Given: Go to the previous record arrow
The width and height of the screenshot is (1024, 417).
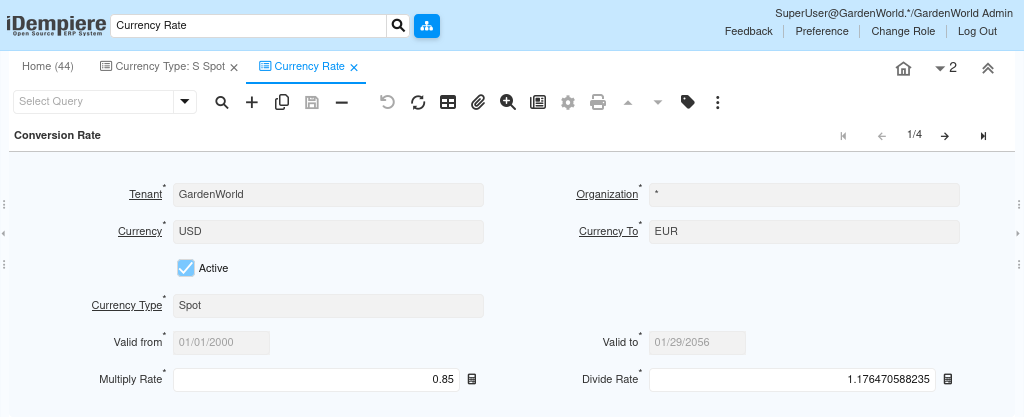Looking at the screenshot, I should click(x=882, y=136).
